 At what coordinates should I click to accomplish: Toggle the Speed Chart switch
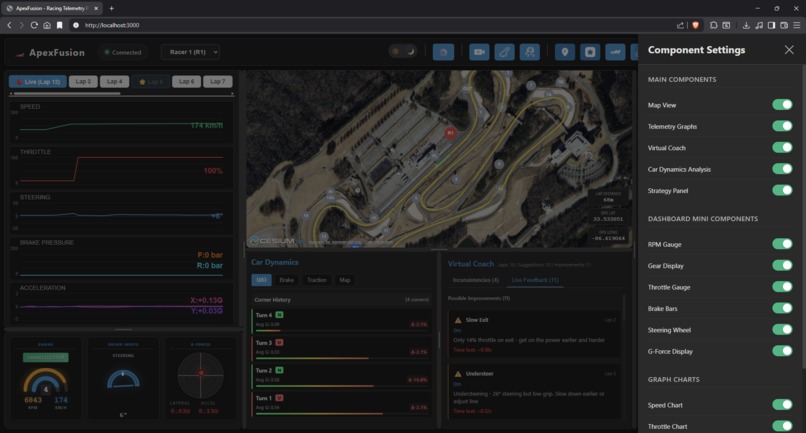782,405
